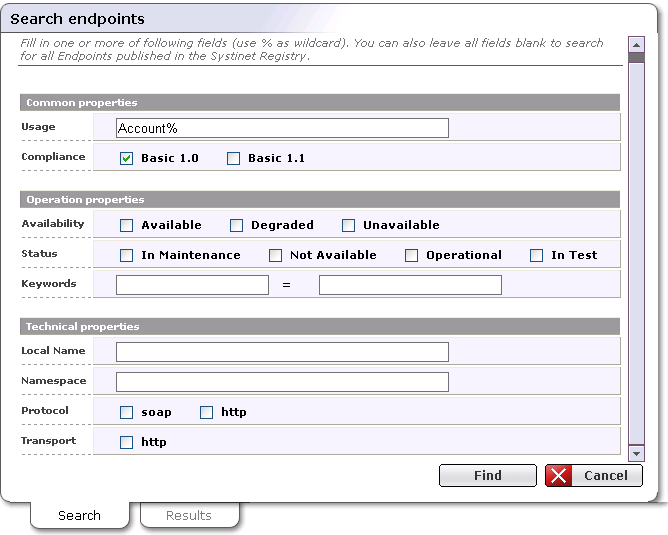
Task: Click the Availability row label
Action: tap(53, 224)
